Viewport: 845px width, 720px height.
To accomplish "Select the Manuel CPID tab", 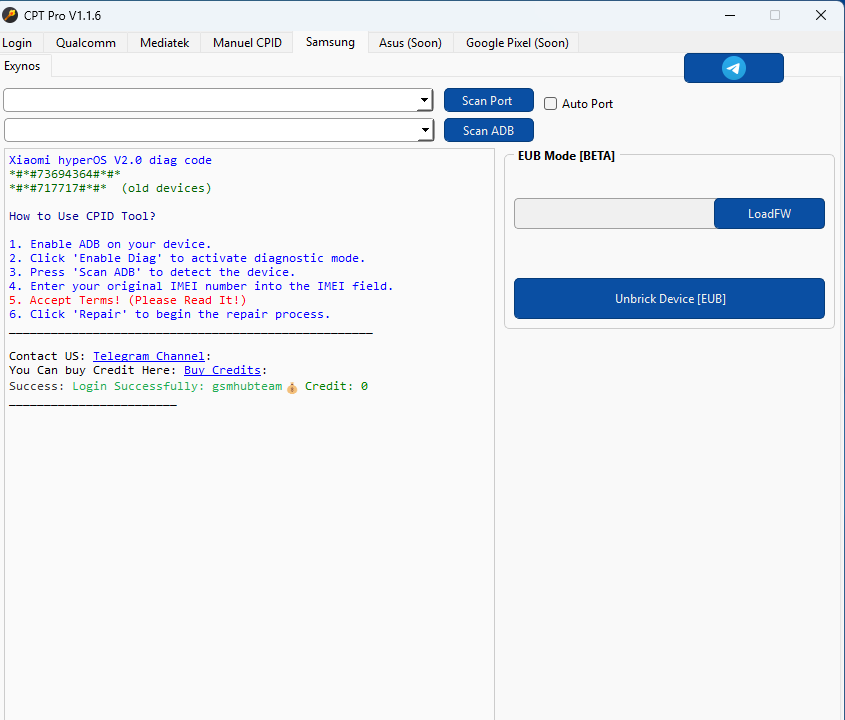I will [x=247, y=43].
